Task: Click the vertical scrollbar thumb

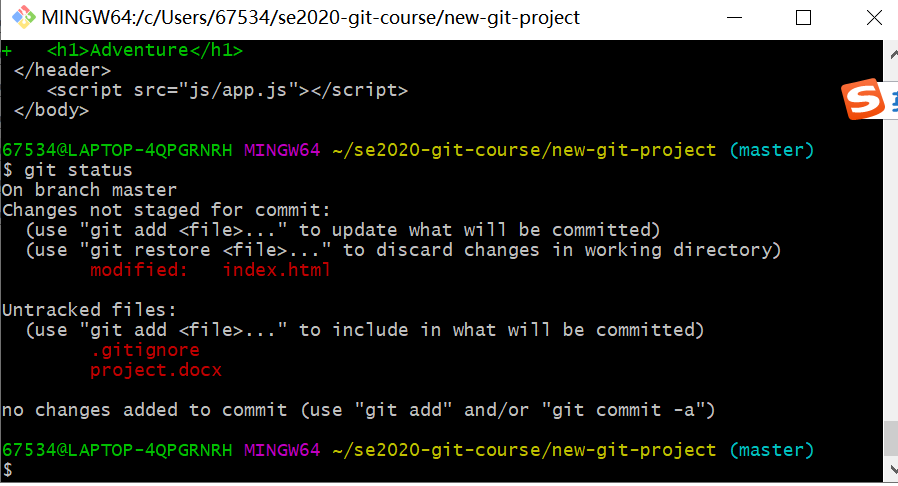Action: click(891, 438)
